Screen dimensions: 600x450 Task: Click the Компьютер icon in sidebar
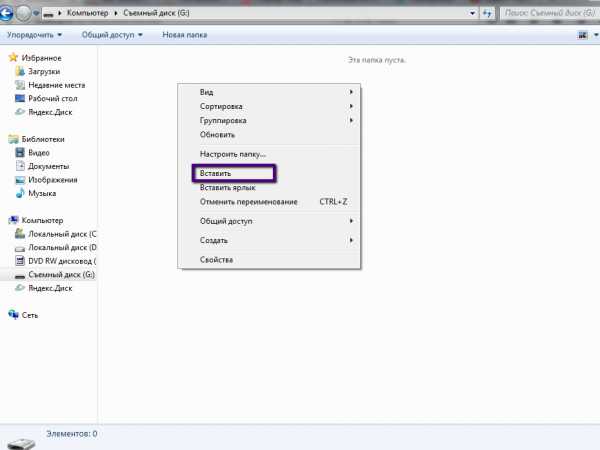point(13,220)
